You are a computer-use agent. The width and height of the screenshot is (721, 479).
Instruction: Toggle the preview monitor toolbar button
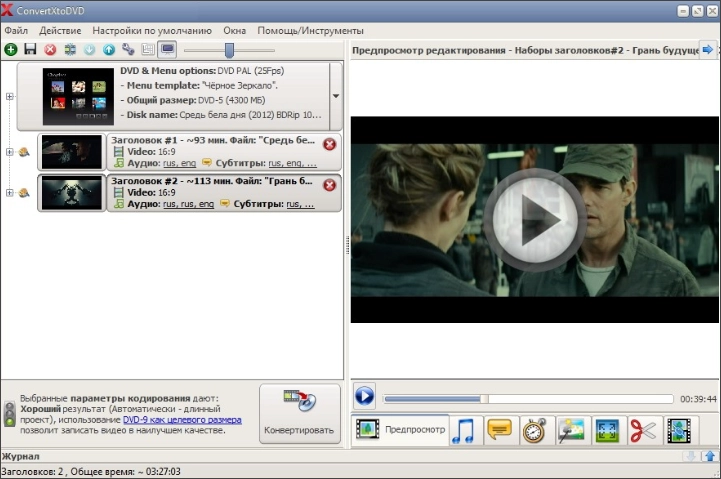point(167,49)
